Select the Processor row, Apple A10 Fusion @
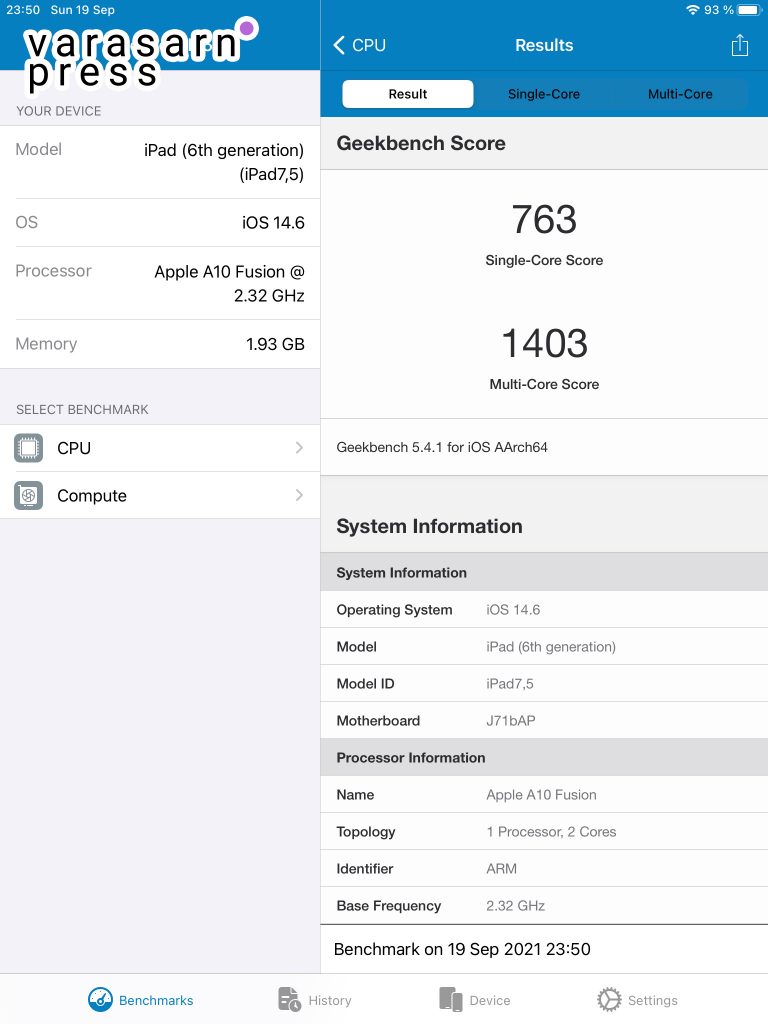The width and height of the screenshot is (768, 1024). 160,283
